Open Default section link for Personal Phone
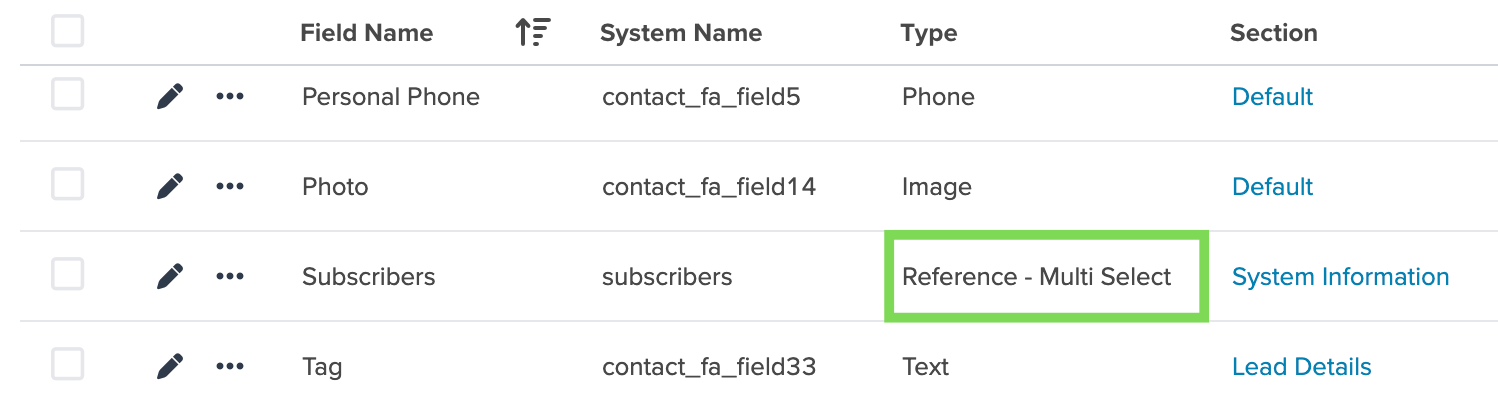The image size is (1498, 410). click(1272, 97)
